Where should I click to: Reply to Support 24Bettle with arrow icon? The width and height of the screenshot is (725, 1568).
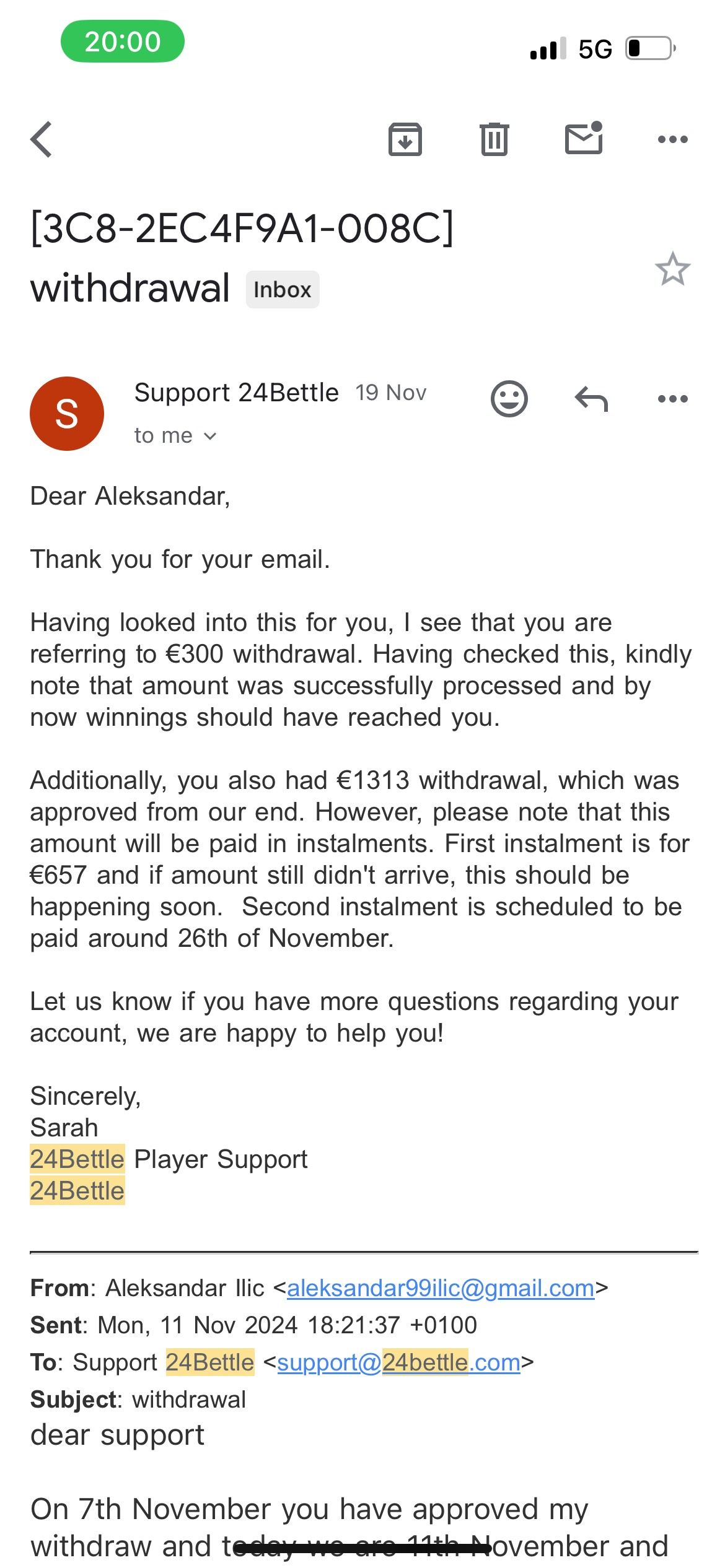click(x=591, y=399)
